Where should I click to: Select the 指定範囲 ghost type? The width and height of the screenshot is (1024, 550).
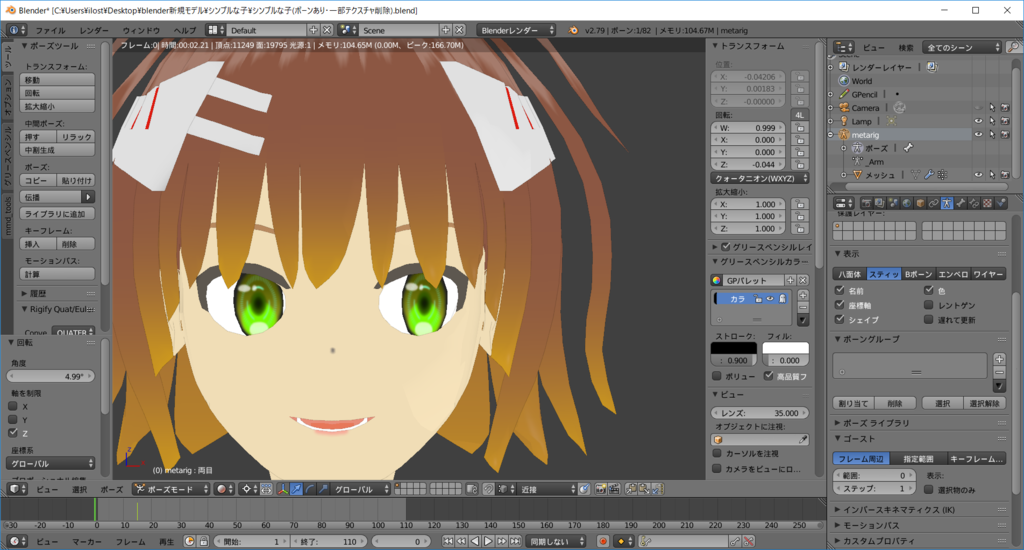(918, 459)
